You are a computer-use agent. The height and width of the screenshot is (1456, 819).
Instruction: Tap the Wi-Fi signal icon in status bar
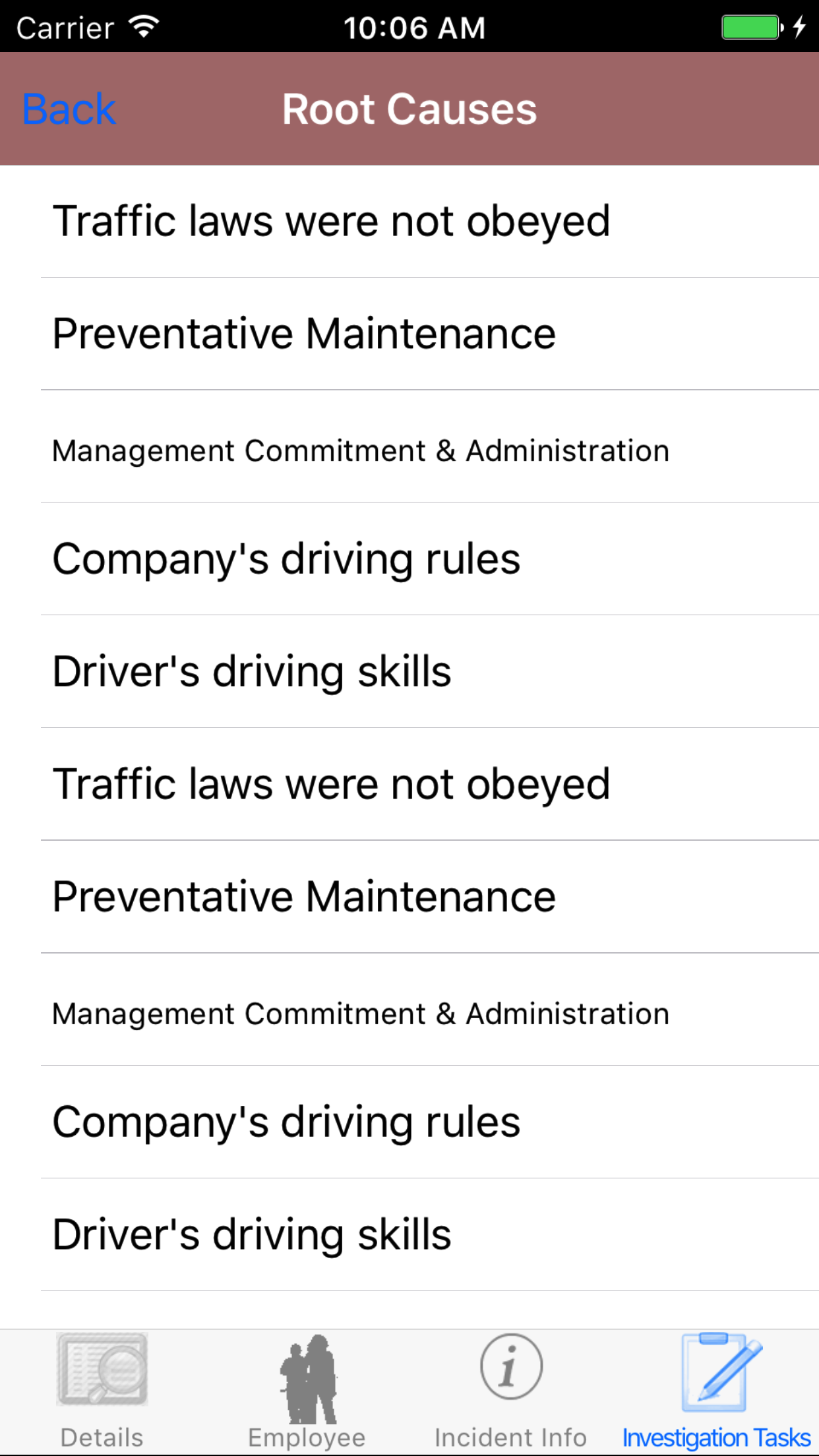[144, 27]
